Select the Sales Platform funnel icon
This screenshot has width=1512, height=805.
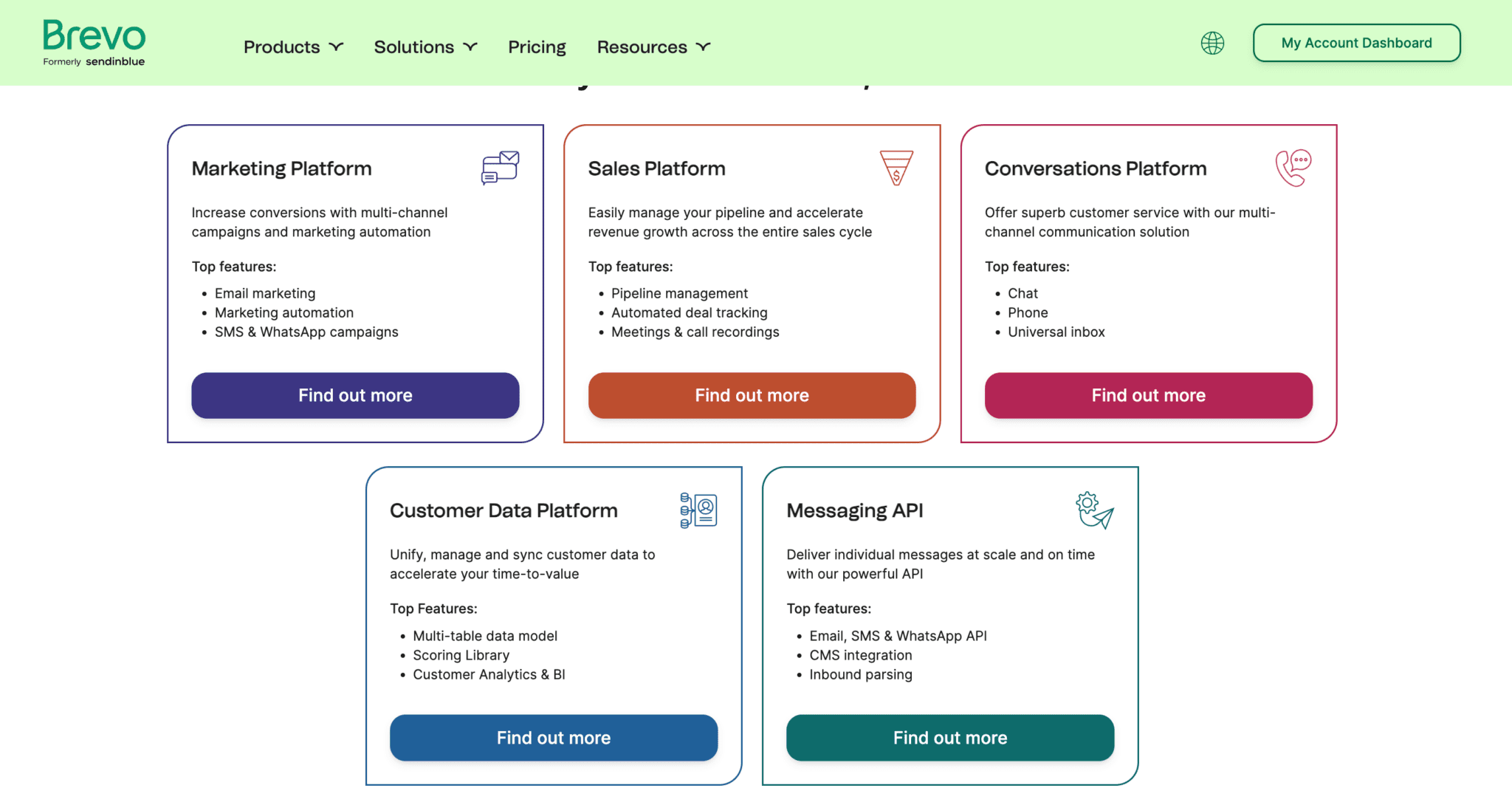point(896,167)
